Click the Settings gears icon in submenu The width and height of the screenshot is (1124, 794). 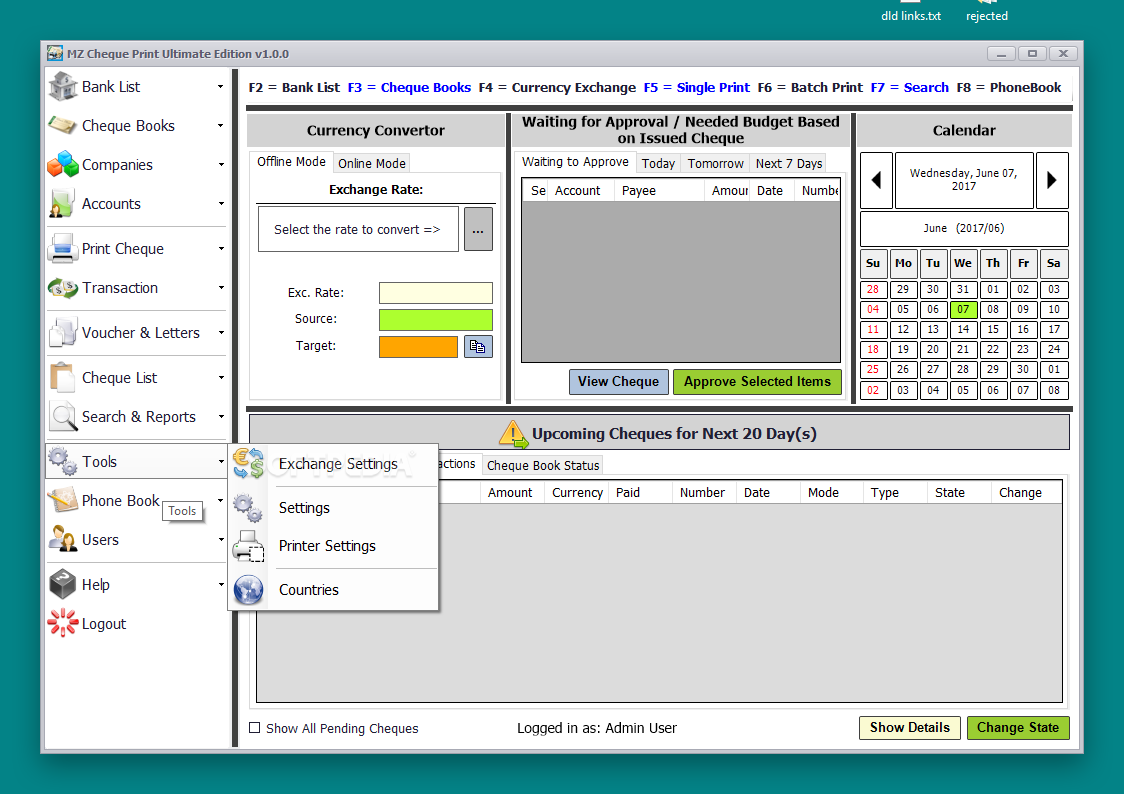tap(248, 507)
